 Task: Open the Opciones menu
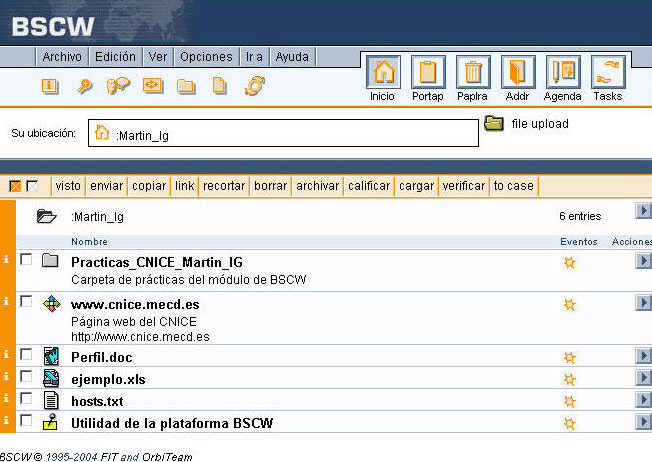(x=206, y=57)
